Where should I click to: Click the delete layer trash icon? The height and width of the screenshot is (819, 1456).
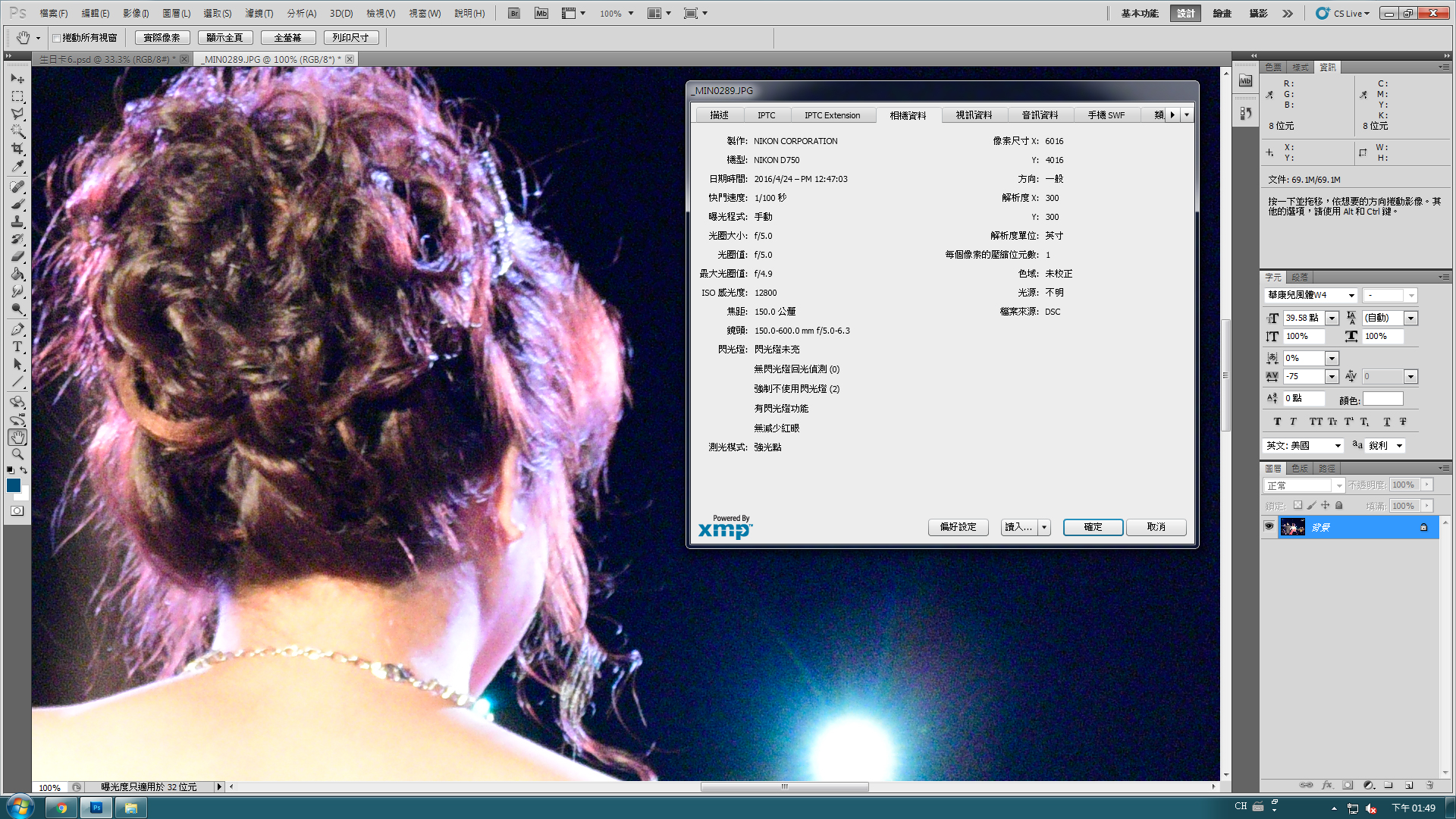(x=1429, y=785)
